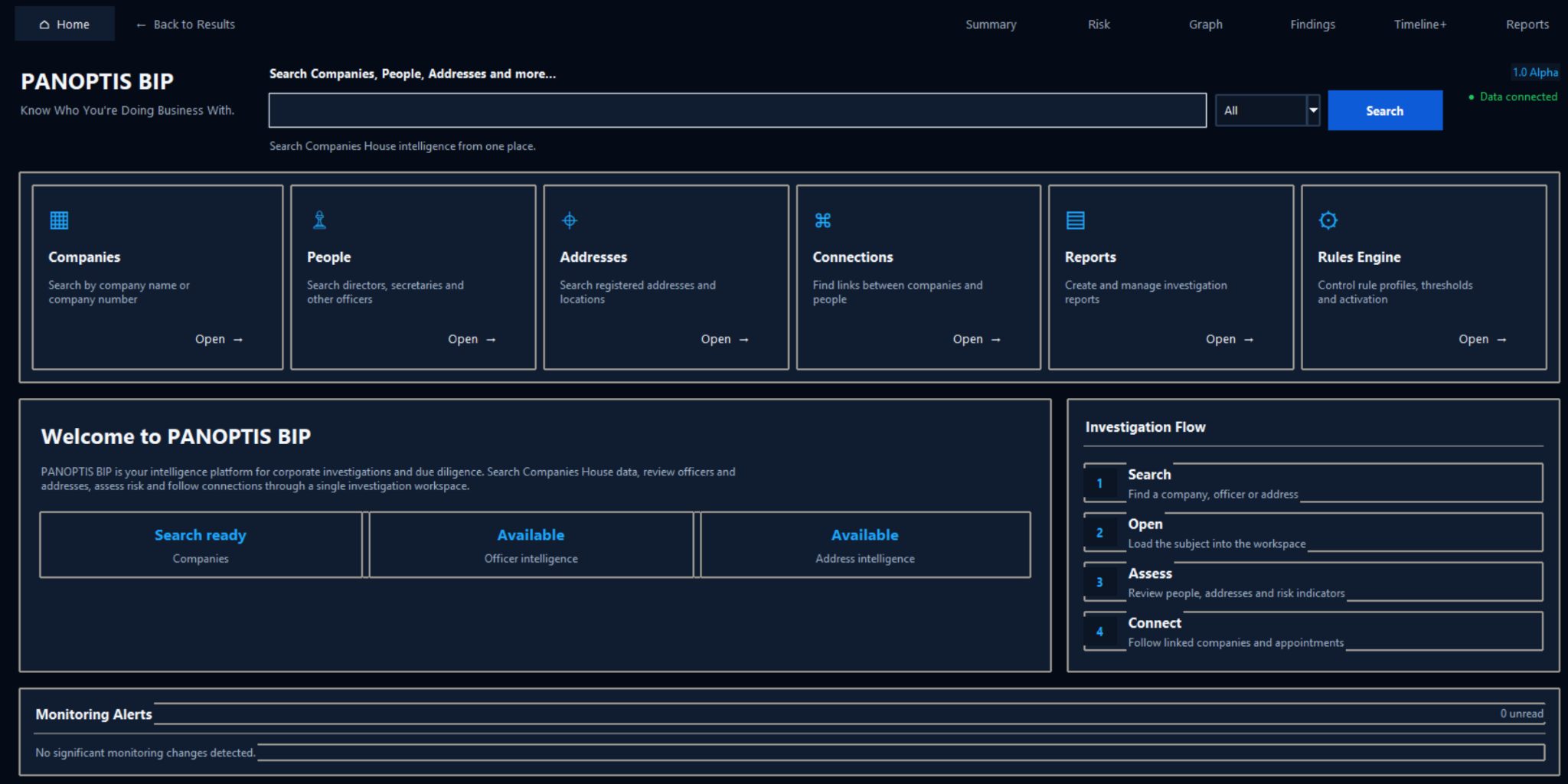Screen dimensions: 1568x784
Task: Open the Companies card
Action: 218,339
